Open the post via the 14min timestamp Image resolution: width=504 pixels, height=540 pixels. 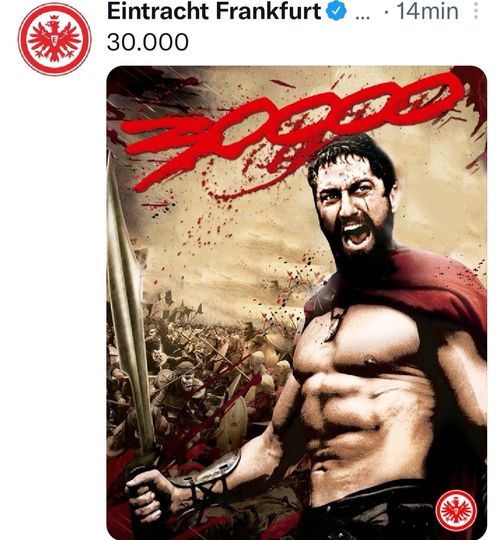(x=427, y=11)
